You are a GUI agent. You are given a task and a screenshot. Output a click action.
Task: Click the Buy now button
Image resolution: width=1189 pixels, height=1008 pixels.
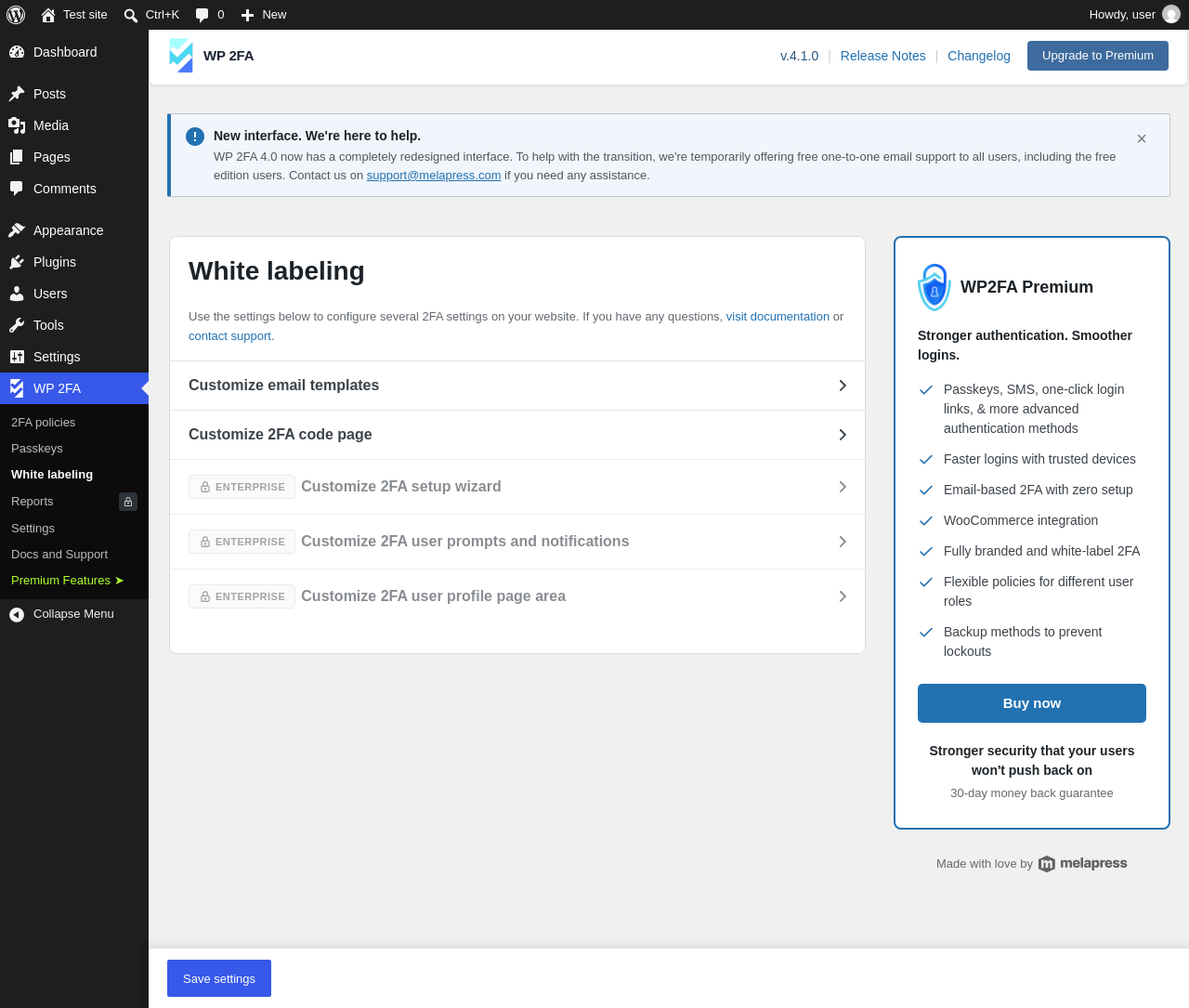pyautogui.click(x=1032, y=703)
